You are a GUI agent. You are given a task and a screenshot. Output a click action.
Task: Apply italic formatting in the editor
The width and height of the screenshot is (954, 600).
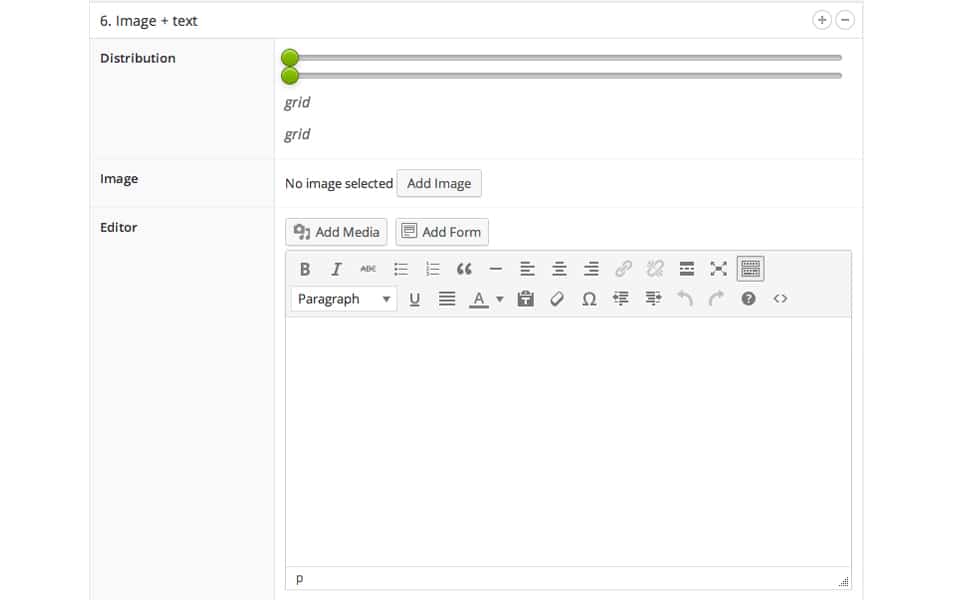point(336,268)
